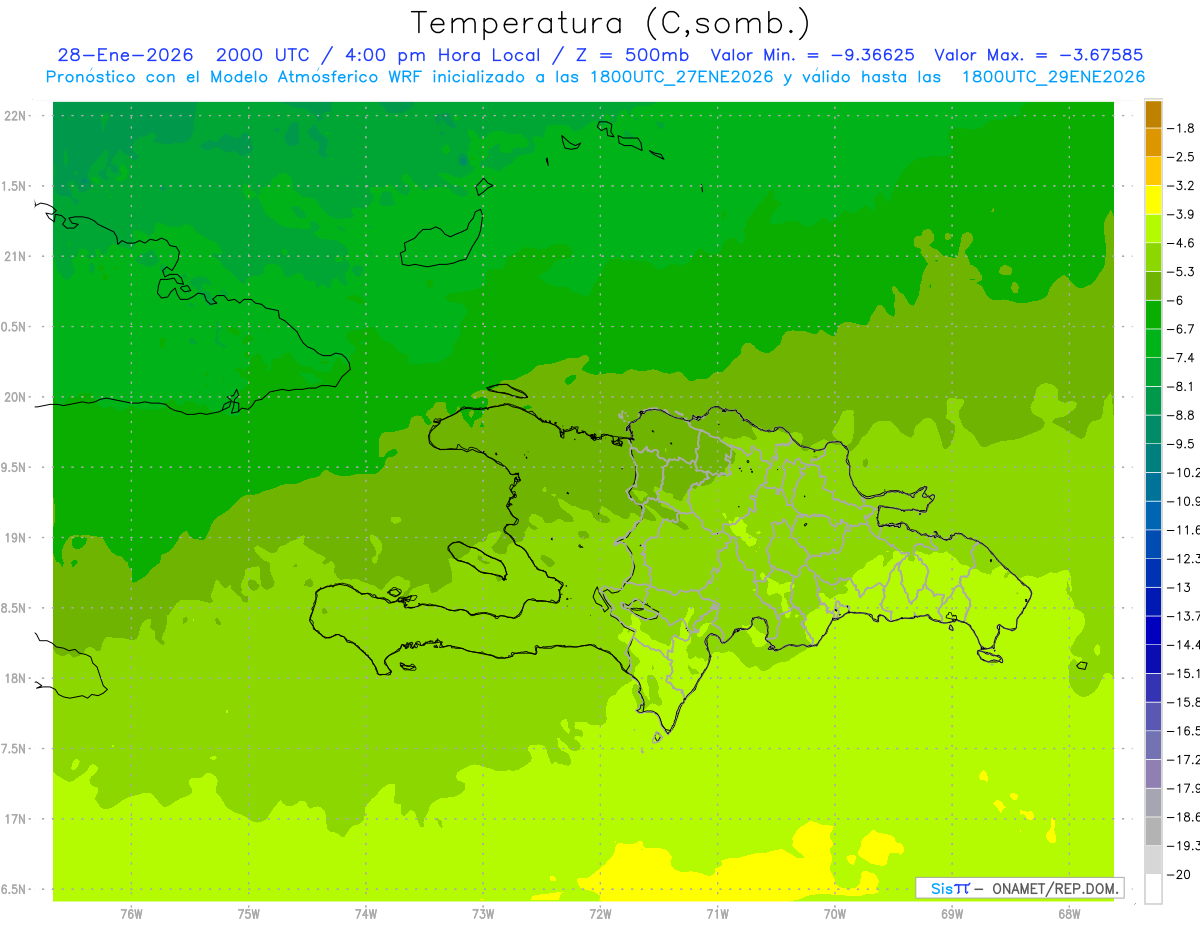This screenshot has width=1200, height=927.
Task: Click the '-6' colorbar label
Action: tap(1175, 301)
